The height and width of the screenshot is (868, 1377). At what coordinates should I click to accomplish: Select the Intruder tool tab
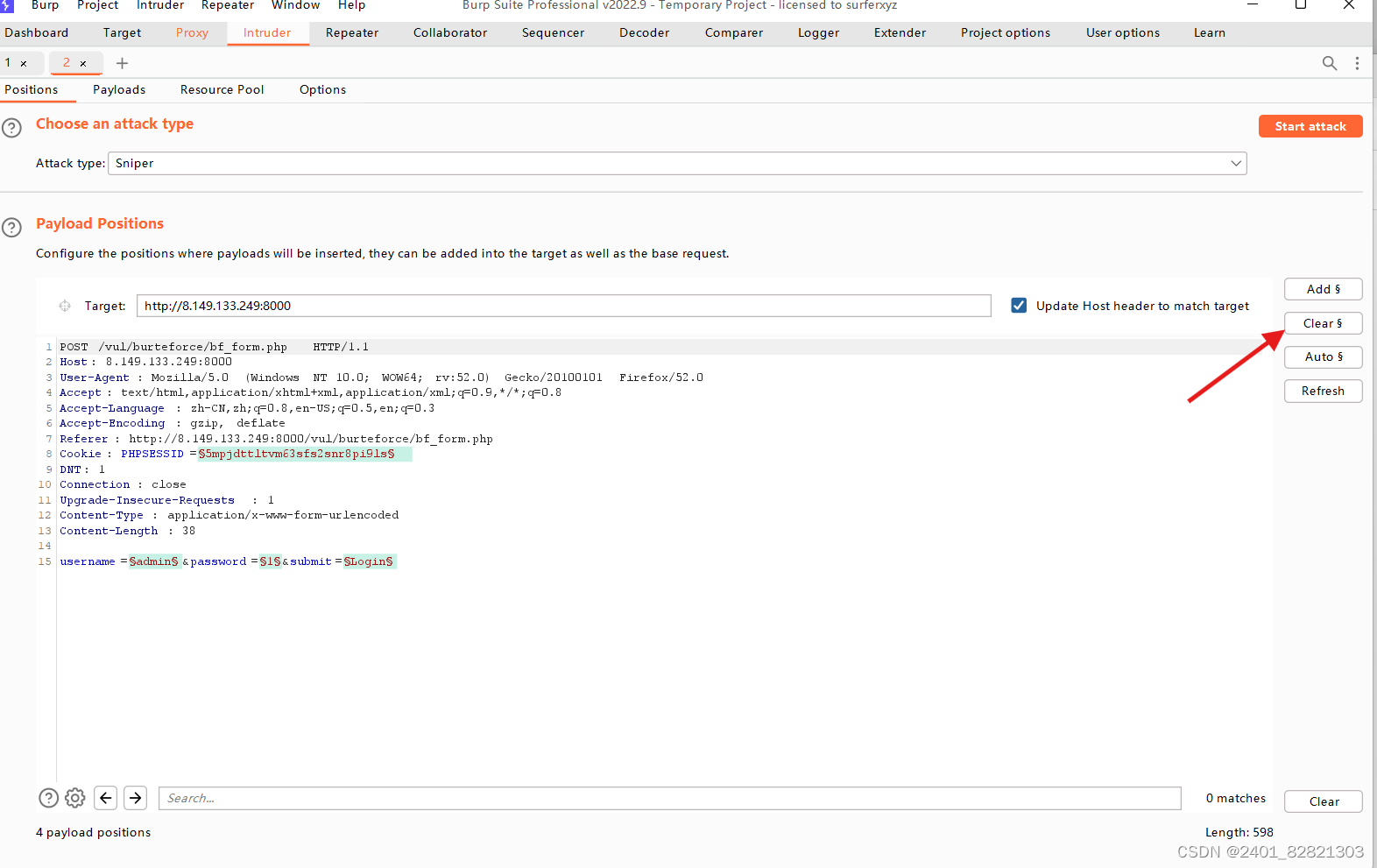267,33
